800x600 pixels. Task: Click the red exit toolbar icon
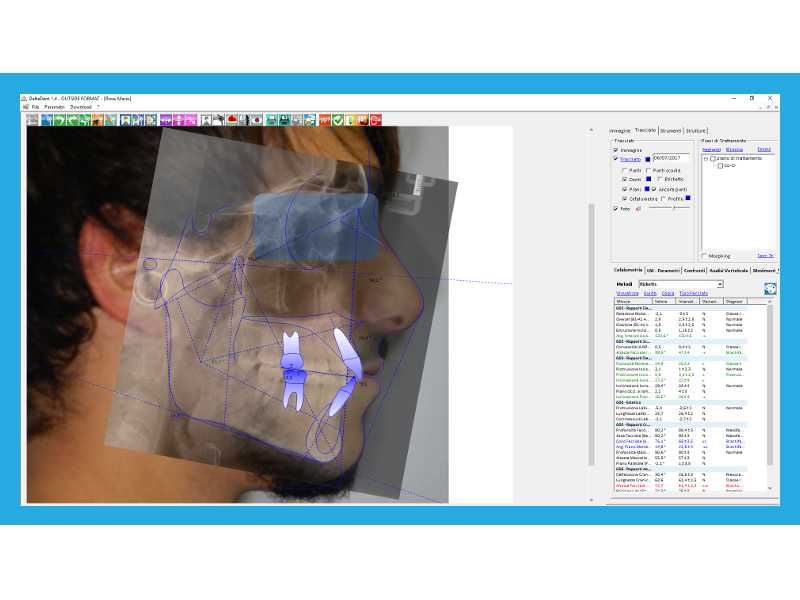376,120
